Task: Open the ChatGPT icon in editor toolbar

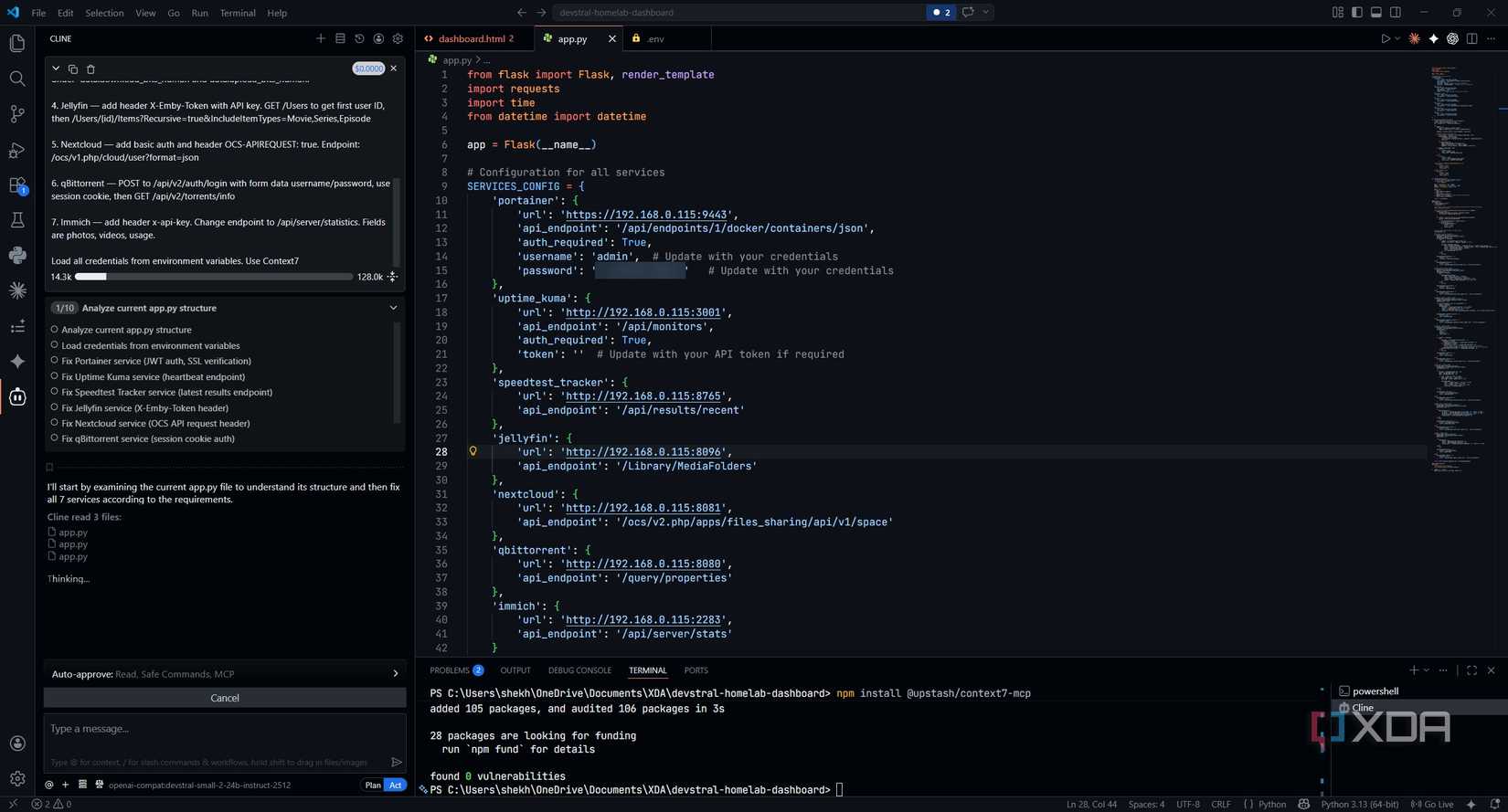Action: [x=1452, y=38]
